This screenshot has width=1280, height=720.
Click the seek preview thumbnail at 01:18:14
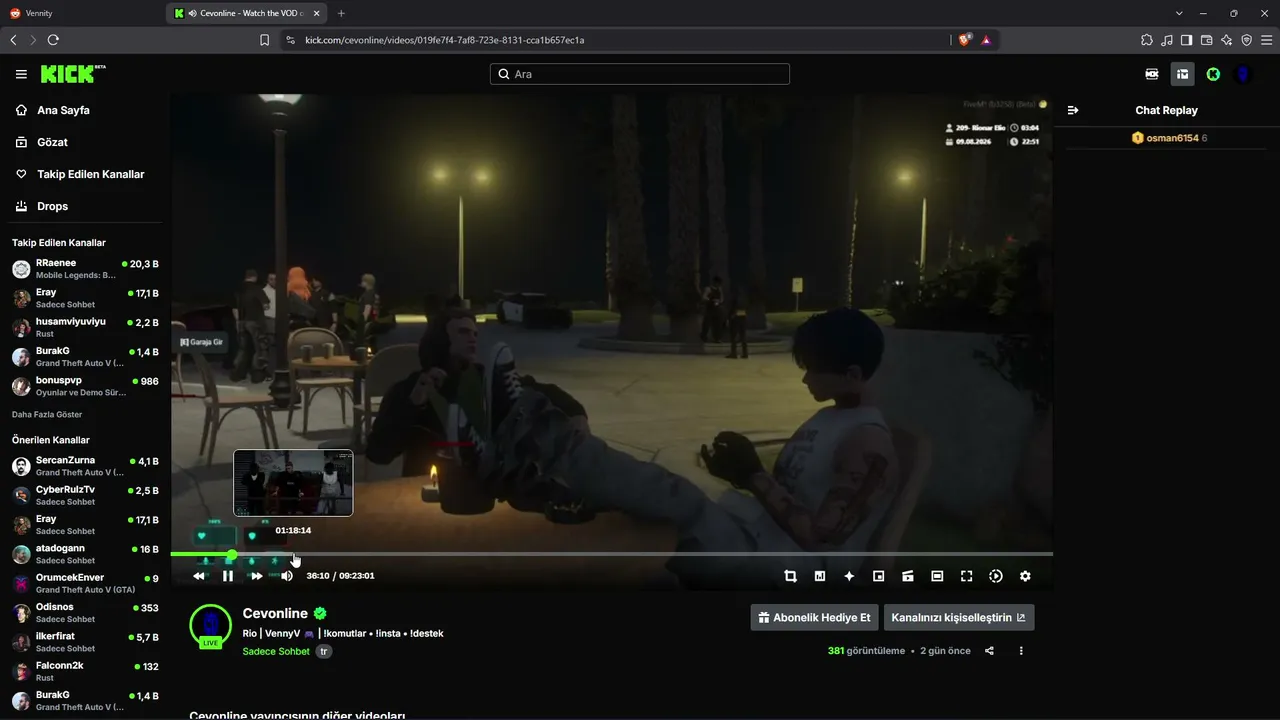coord(293,483)
